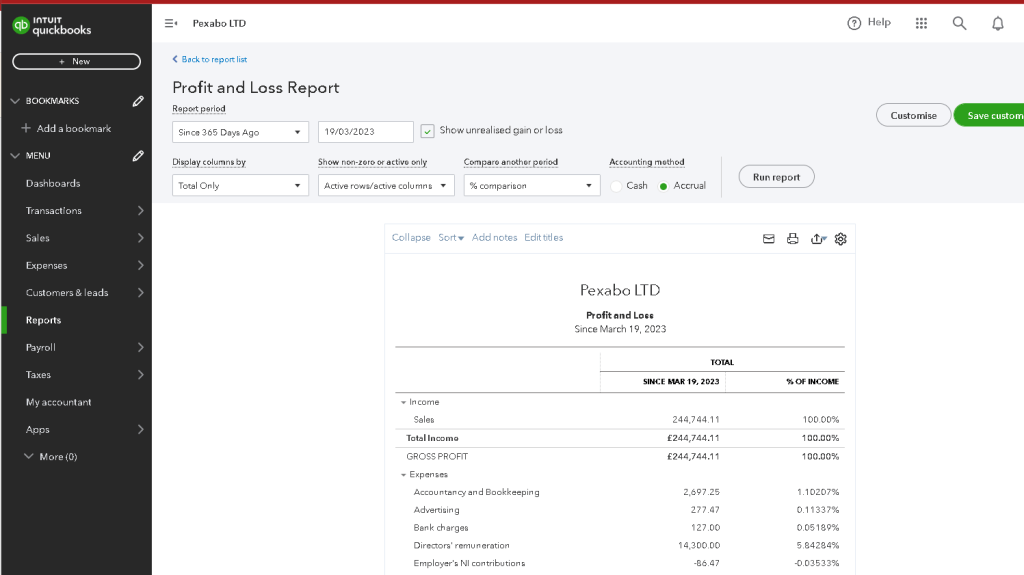Image resolution: width=1024 pixels, height=575 pixels.
Task: Edit bookmarks with the pencil icon
Action: (138, 101)
